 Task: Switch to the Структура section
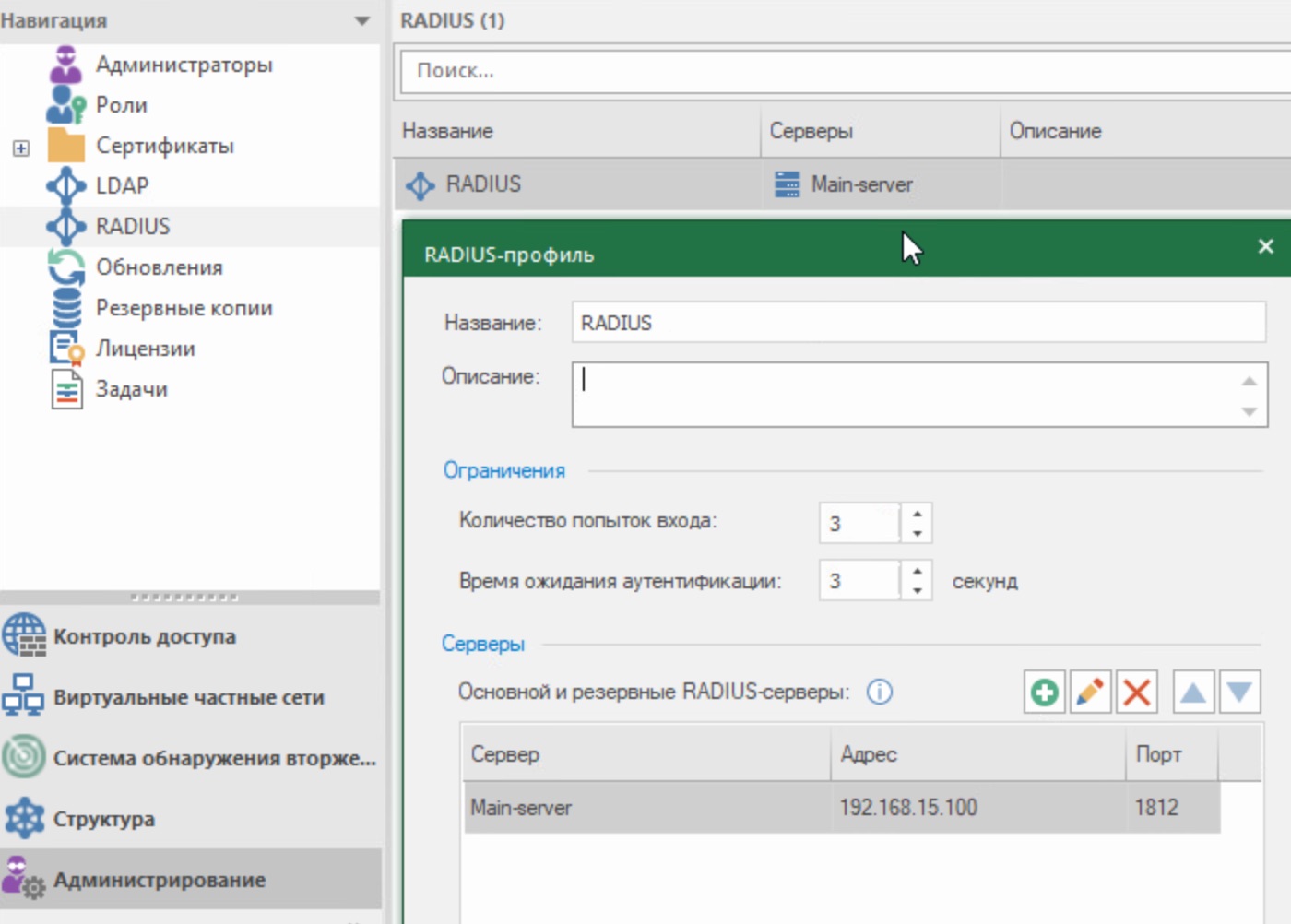[191, 818]
